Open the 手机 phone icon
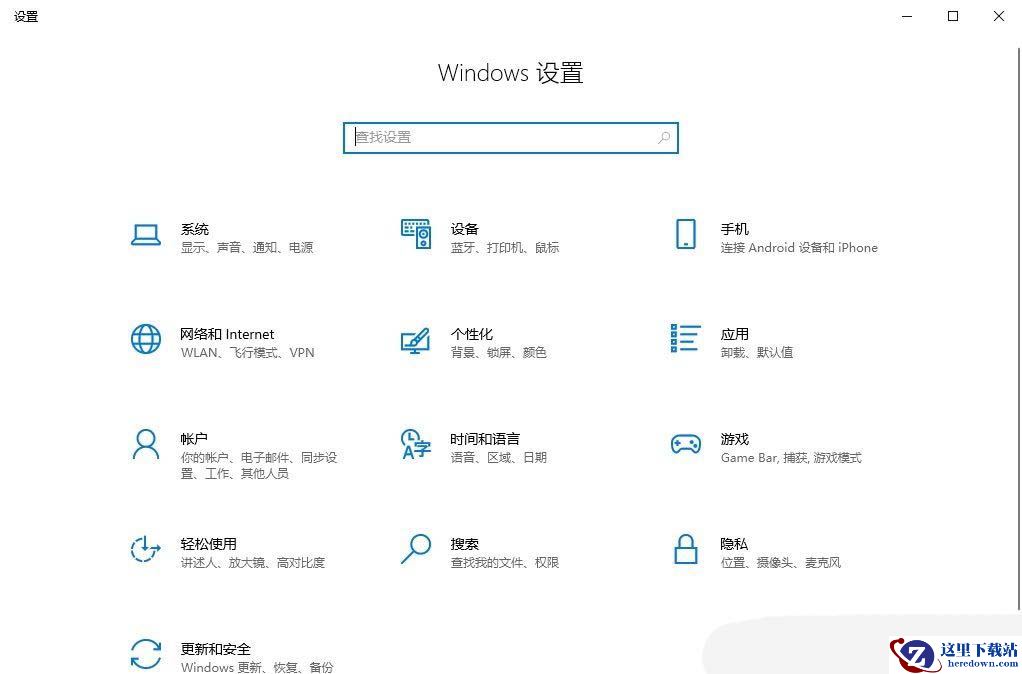Image resolution: width=1022 pixels, height=674 pixels. tap(686, 234)
